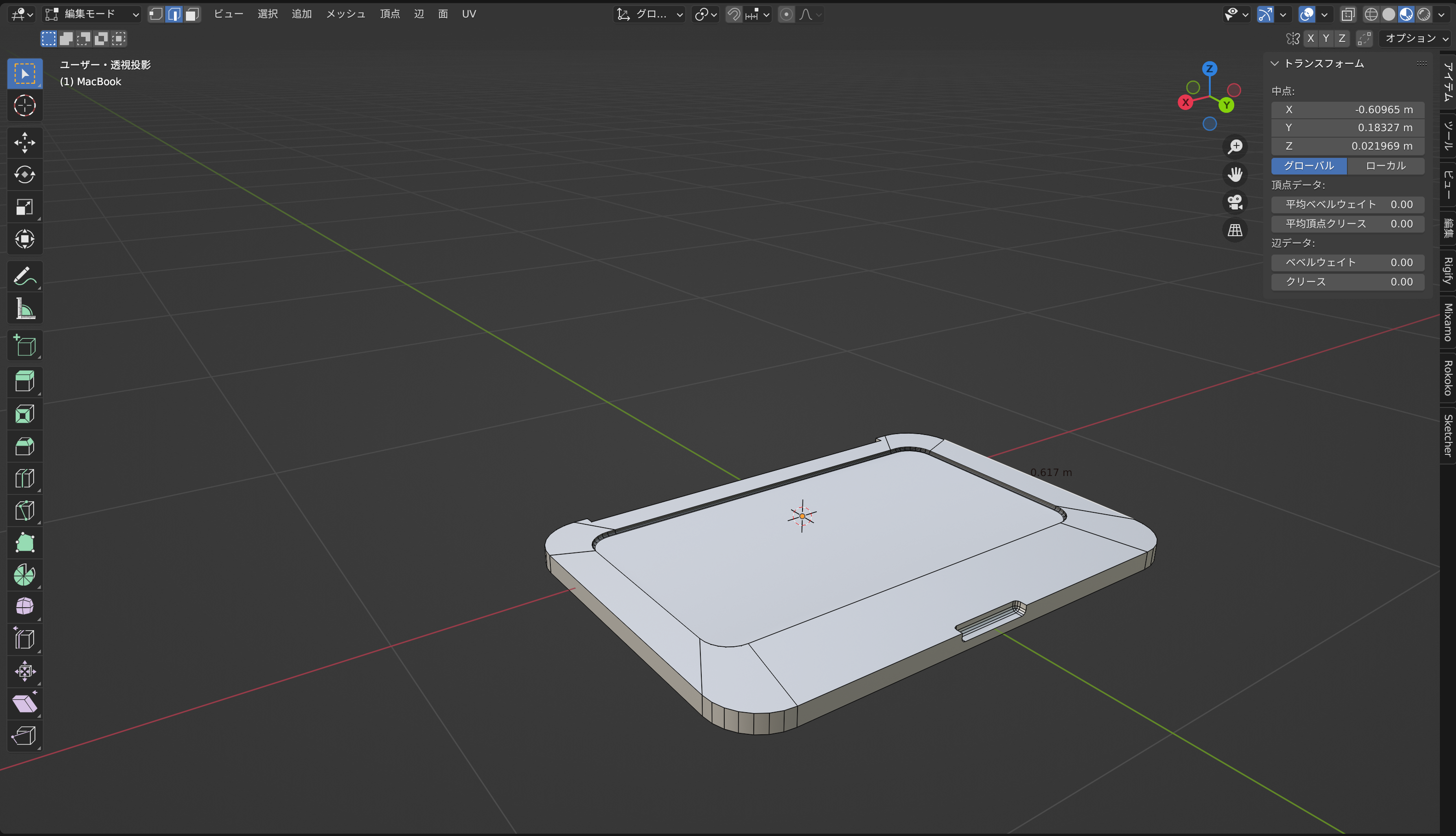The height and width of the screenshot is (836, 1456).
Task: Open the メッシュ menu
Action: pos(346,14)
